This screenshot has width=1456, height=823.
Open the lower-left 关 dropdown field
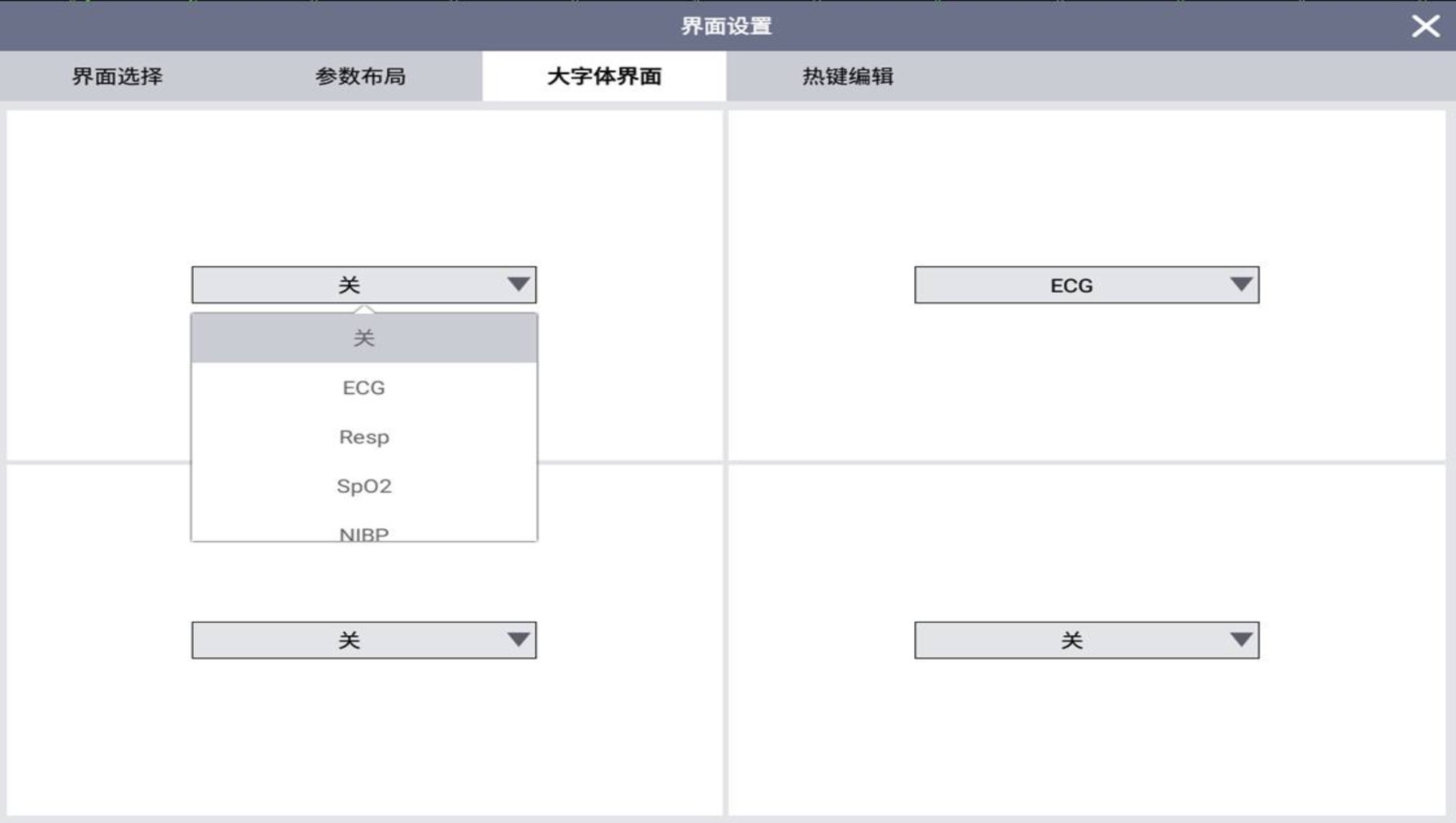(349, 640)
